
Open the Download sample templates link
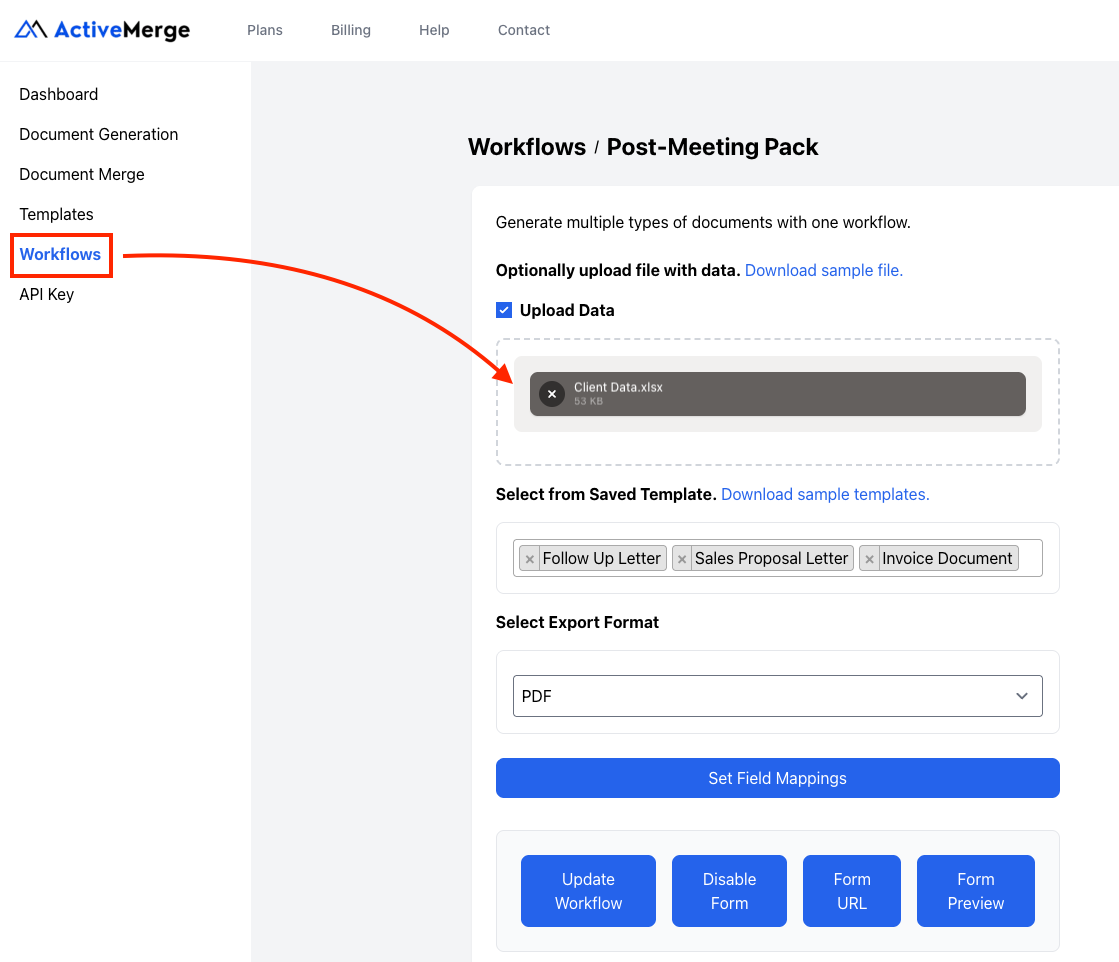coord(825,494)
